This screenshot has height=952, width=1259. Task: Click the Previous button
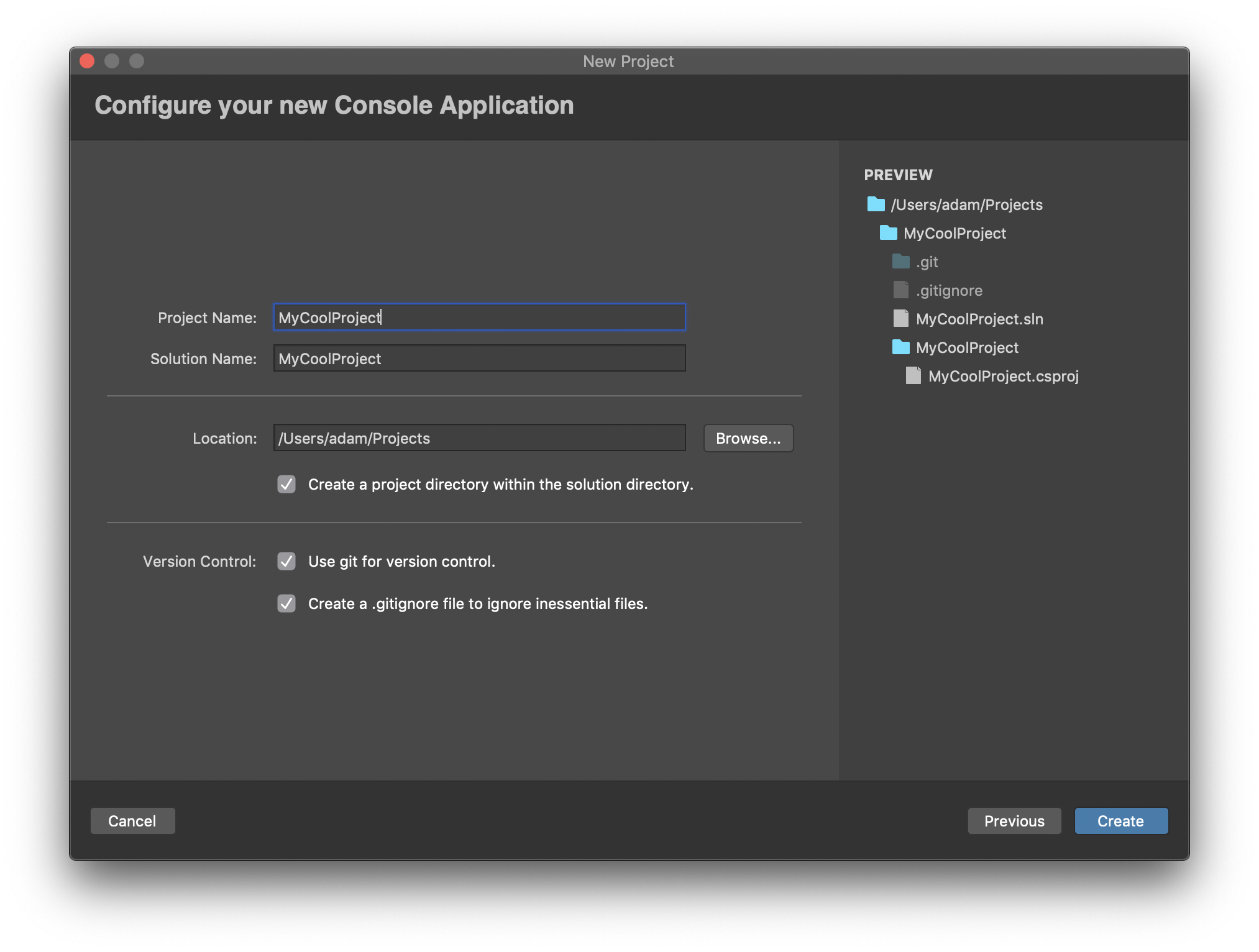click(1014, 821)
